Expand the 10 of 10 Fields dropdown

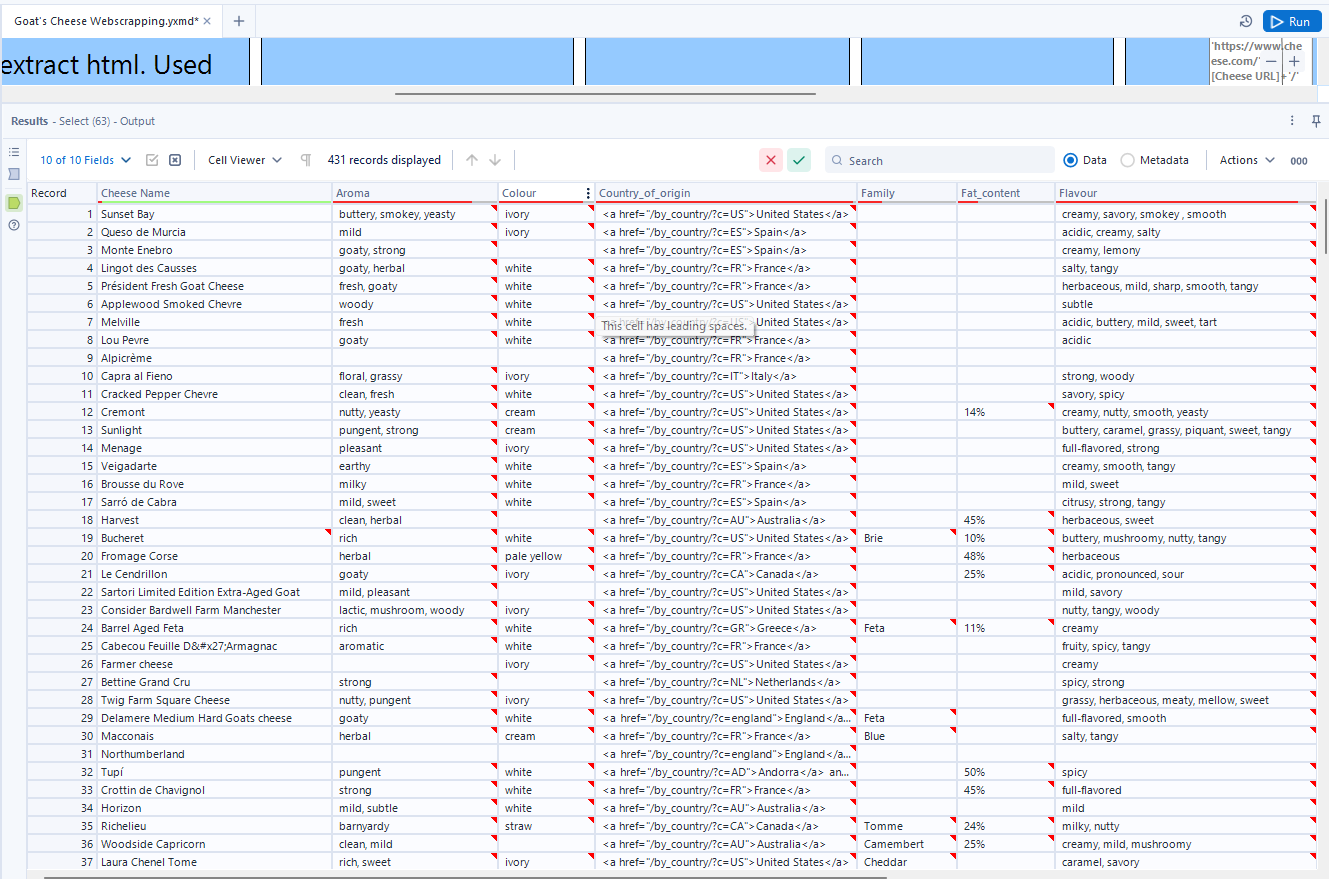click(85, 160)
